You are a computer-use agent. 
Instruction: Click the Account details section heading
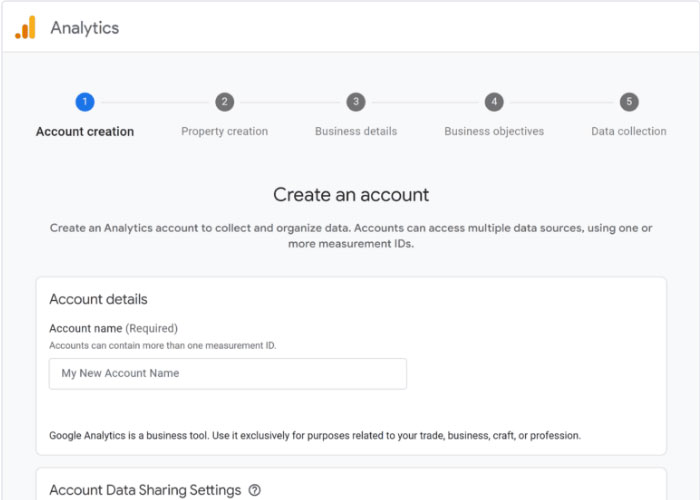point(98,299)
